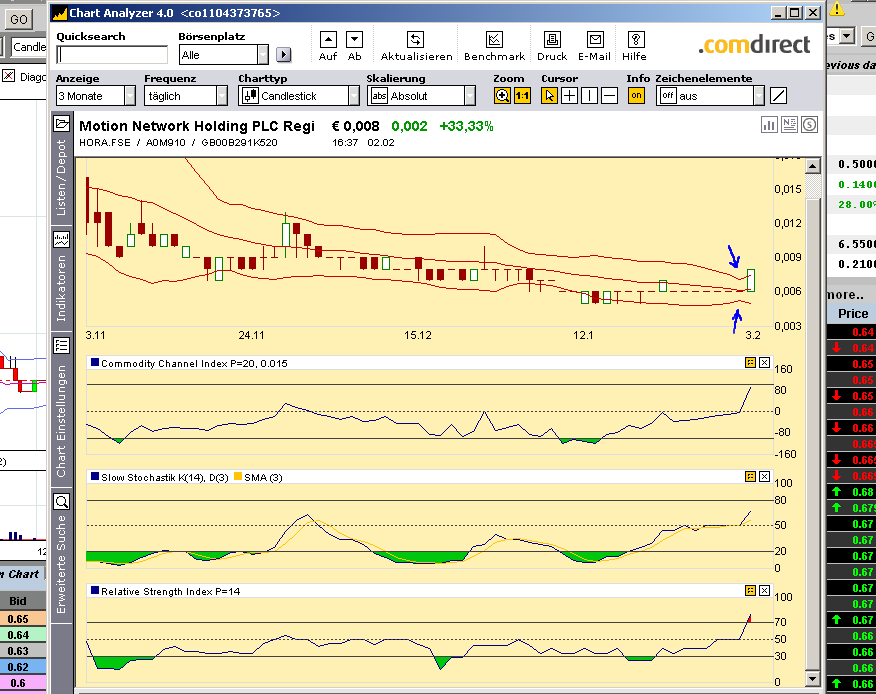This screenshot has height=694, width=876.
Task: Close the Commodity Channel Index panel
Action: tap(764, 363)
